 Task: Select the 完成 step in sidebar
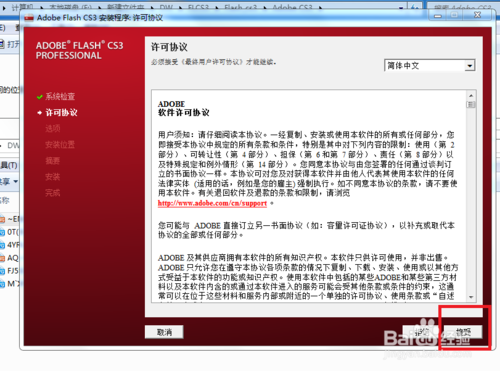click(53, 193)
